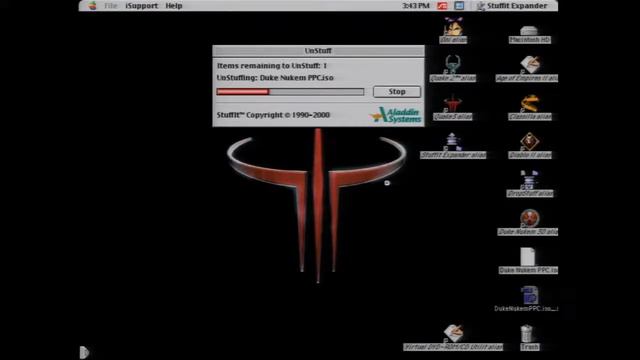Click the 'UnStuffing: Duke Nukem PPC.iso' text

pos(275,78)
